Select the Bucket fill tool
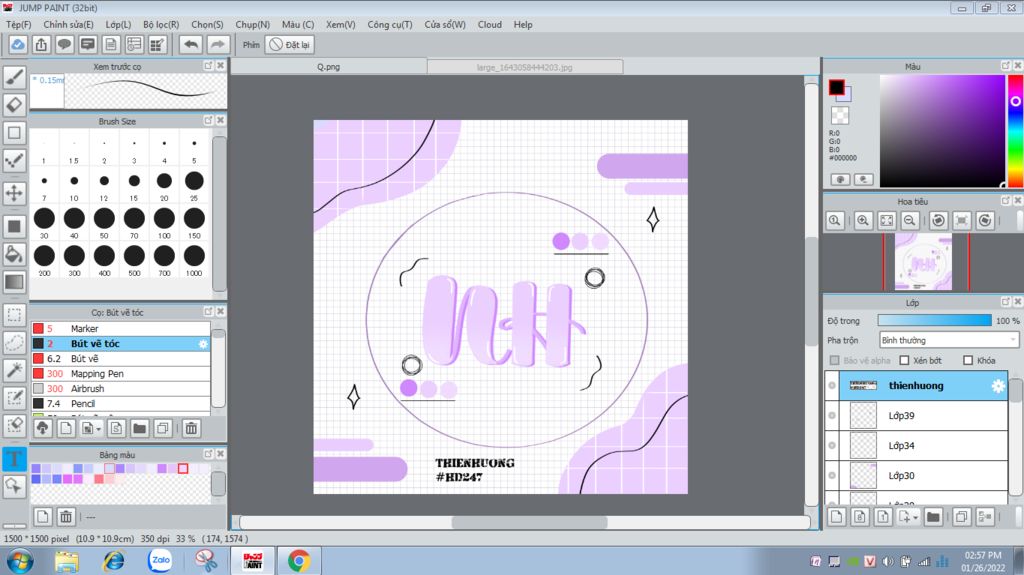 click(14, 254)
